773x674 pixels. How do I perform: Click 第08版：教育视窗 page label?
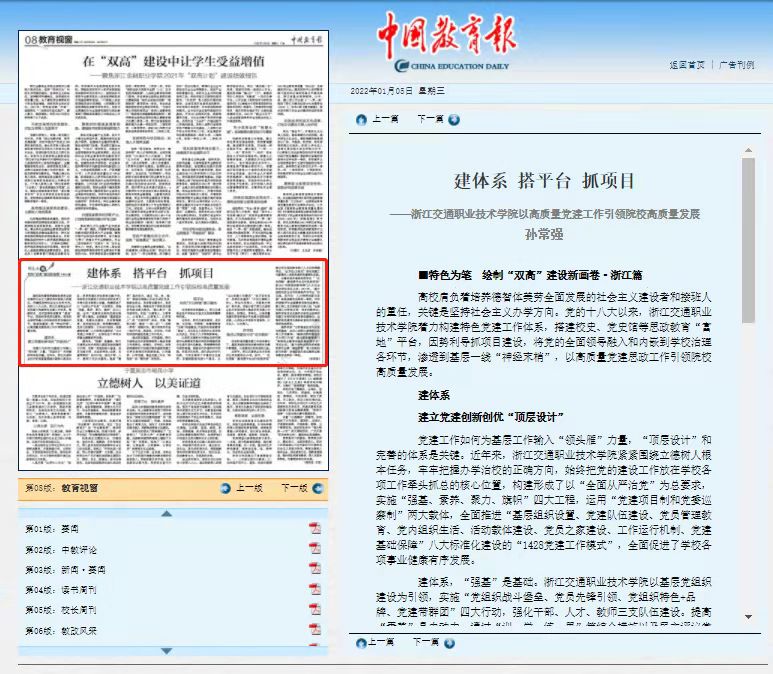(x=62, y=488)
